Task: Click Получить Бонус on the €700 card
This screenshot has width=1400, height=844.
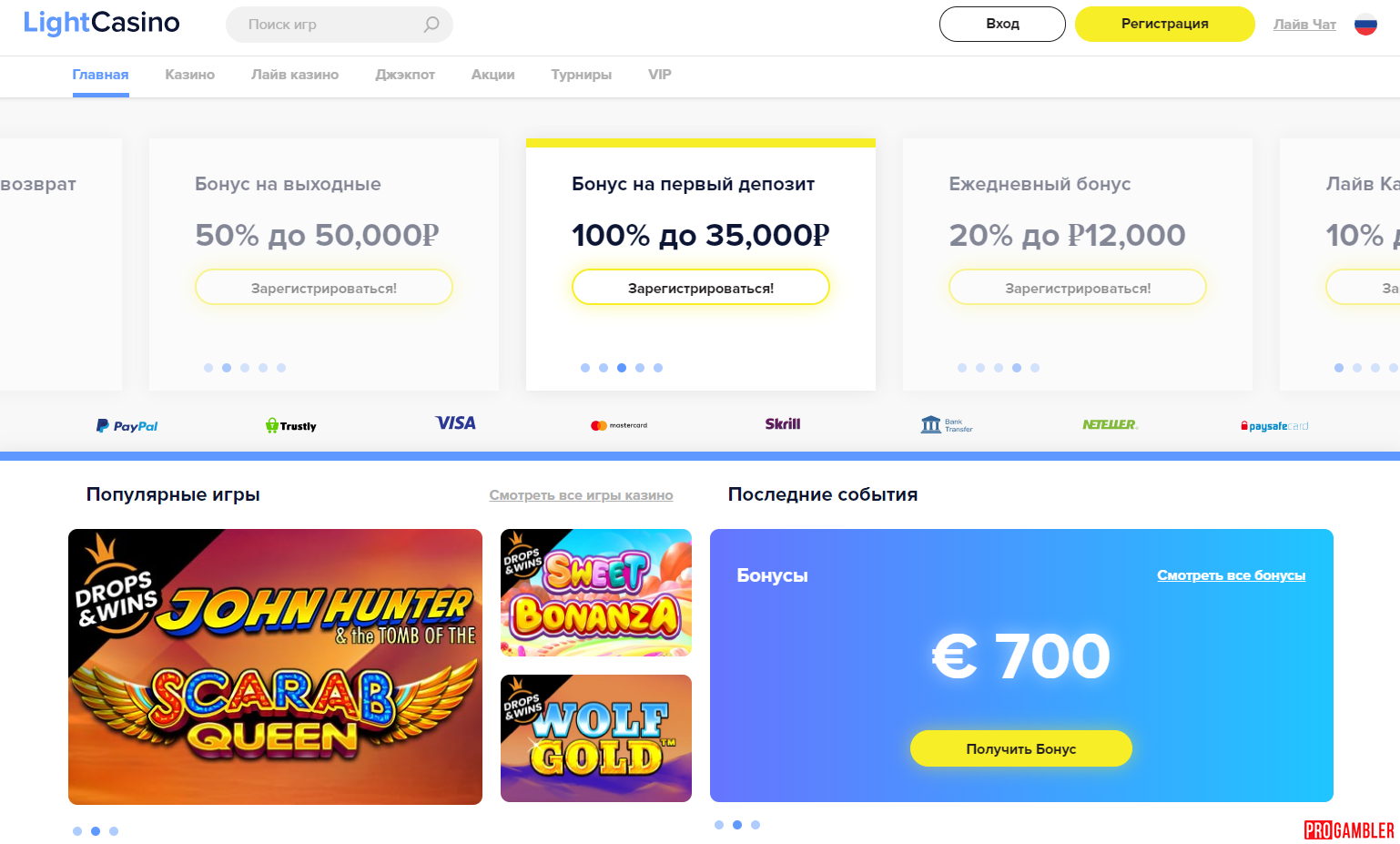Action: click(x=1020, y=747)
